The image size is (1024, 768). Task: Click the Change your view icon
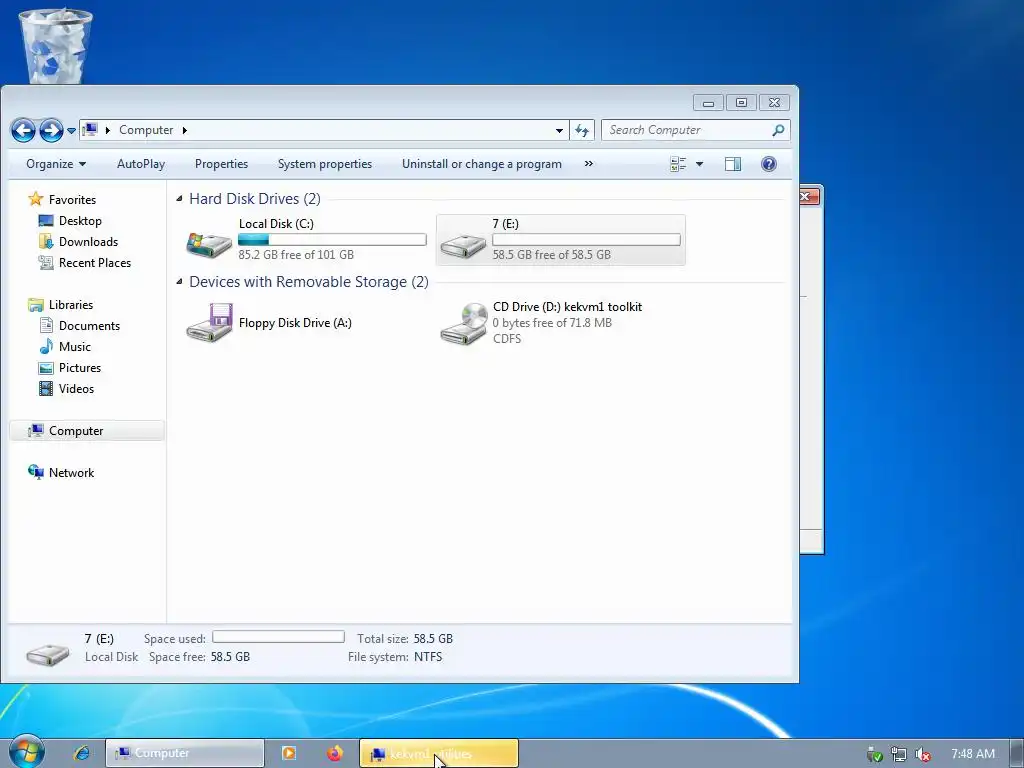pos(678,164)
